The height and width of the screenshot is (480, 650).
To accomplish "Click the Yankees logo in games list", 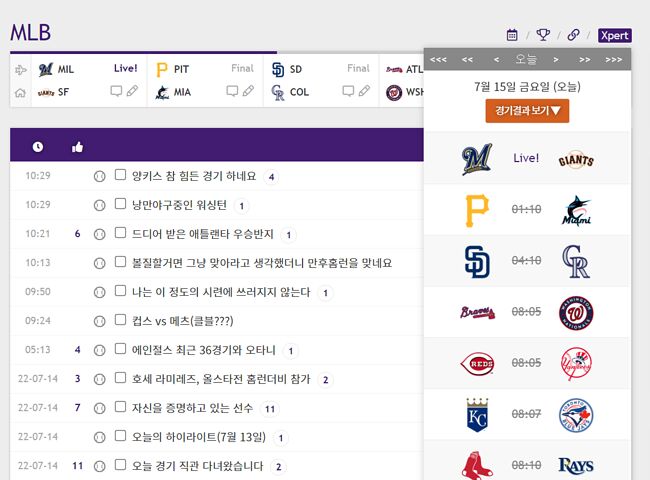I will click(x=576, y=364).
